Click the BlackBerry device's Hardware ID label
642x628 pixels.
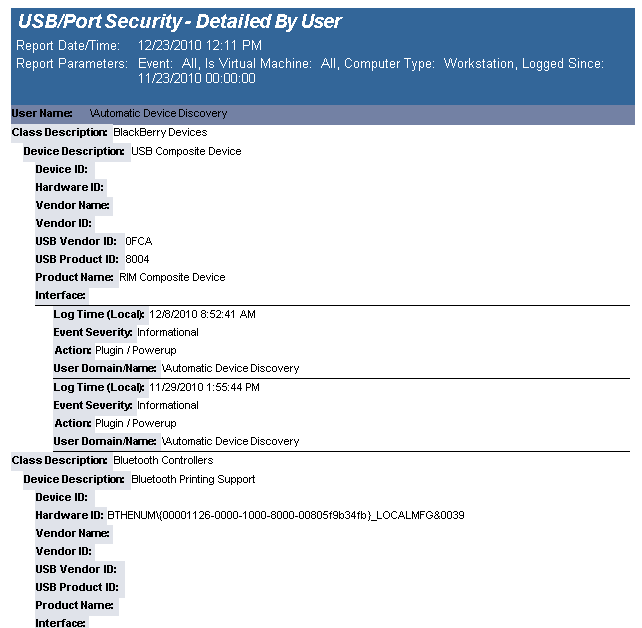[69, 187]
